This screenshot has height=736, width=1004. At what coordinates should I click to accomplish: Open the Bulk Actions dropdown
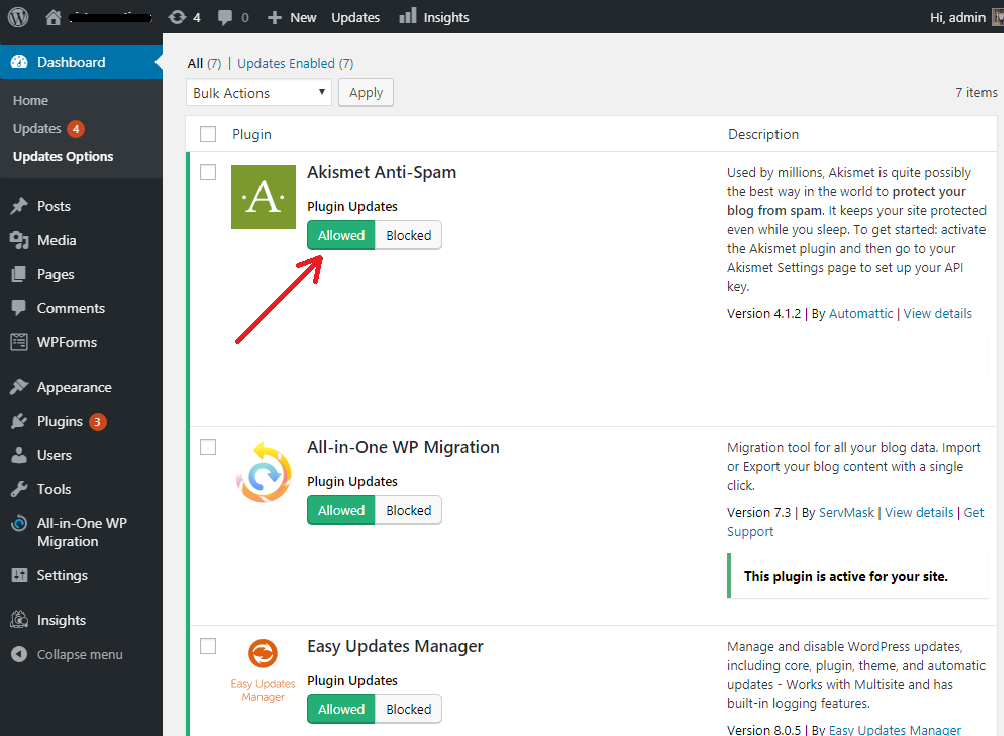259,92
